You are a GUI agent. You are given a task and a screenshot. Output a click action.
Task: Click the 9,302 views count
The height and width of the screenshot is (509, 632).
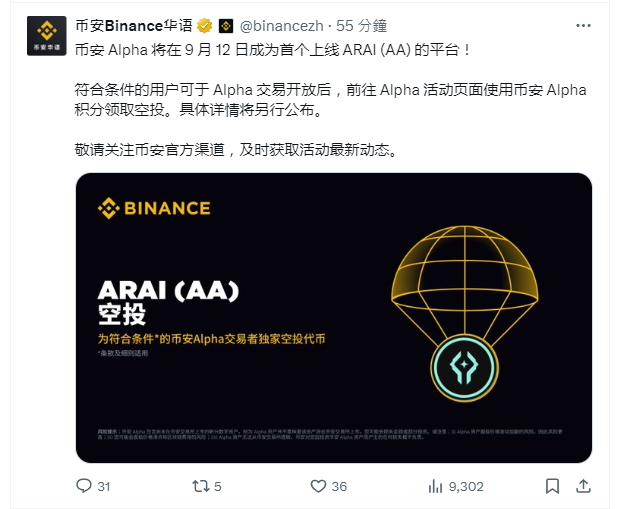coord(466,486)
